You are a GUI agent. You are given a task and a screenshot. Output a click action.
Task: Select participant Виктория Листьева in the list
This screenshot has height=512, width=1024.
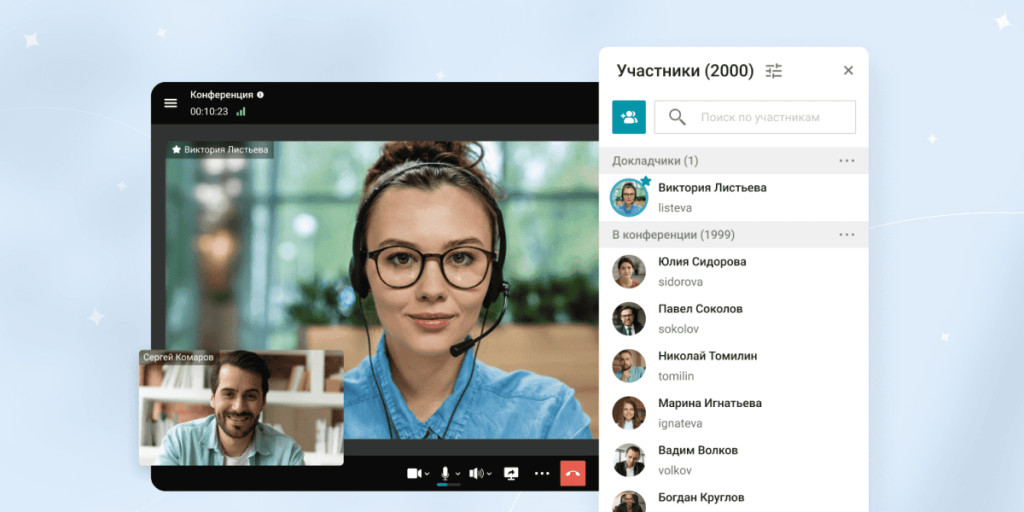(x=733, y=197)
